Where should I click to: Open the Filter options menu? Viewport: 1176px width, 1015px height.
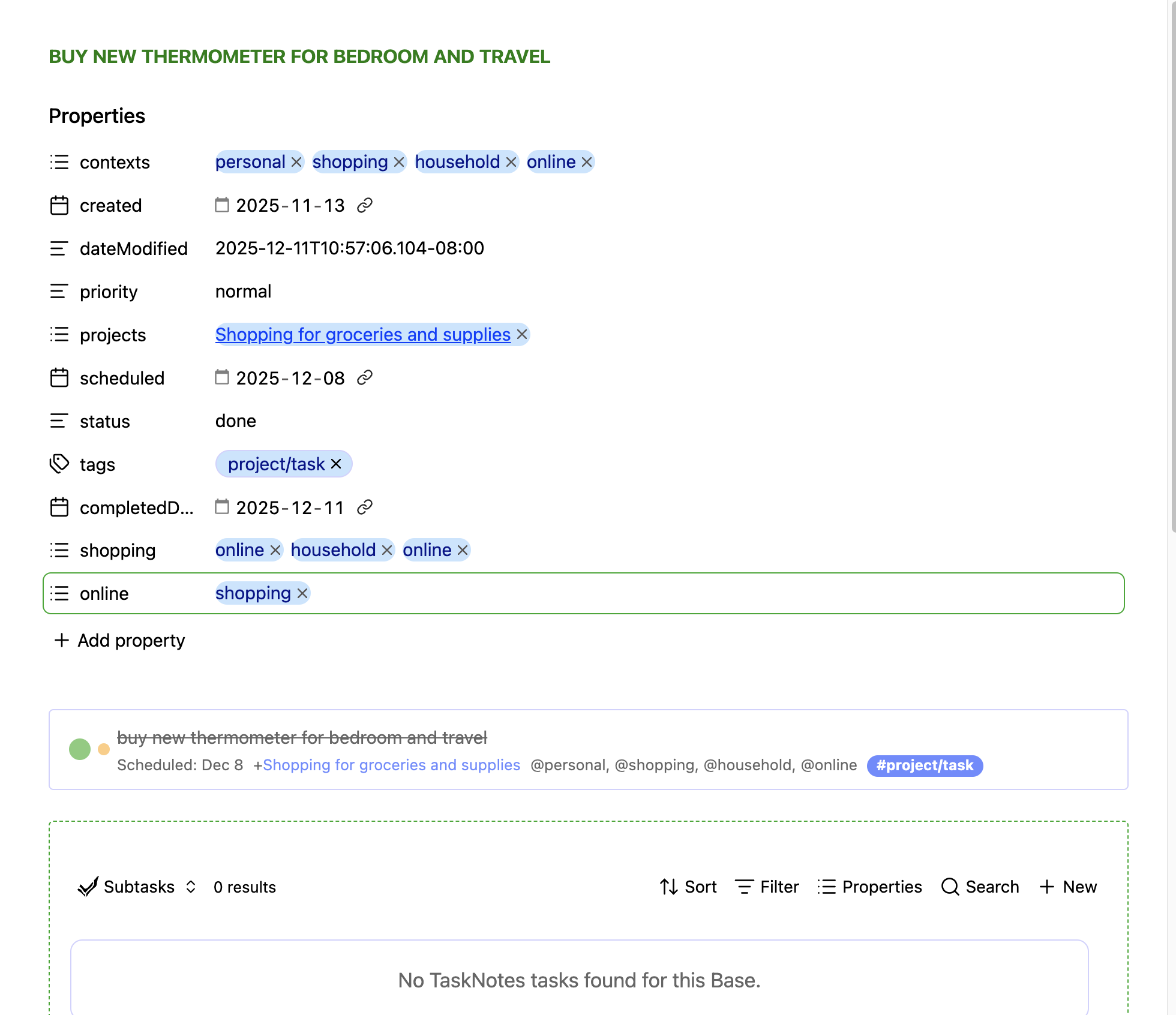(x=767, y=887)
